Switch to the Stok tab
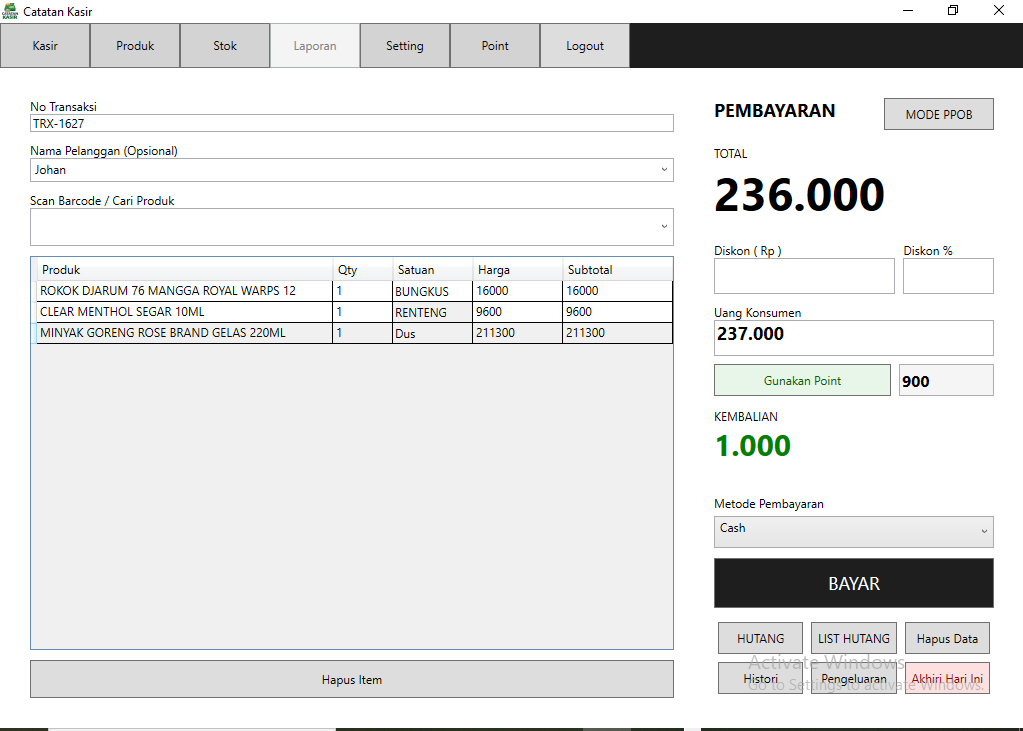Screen dimensions: 1023x731 (225, 46)
